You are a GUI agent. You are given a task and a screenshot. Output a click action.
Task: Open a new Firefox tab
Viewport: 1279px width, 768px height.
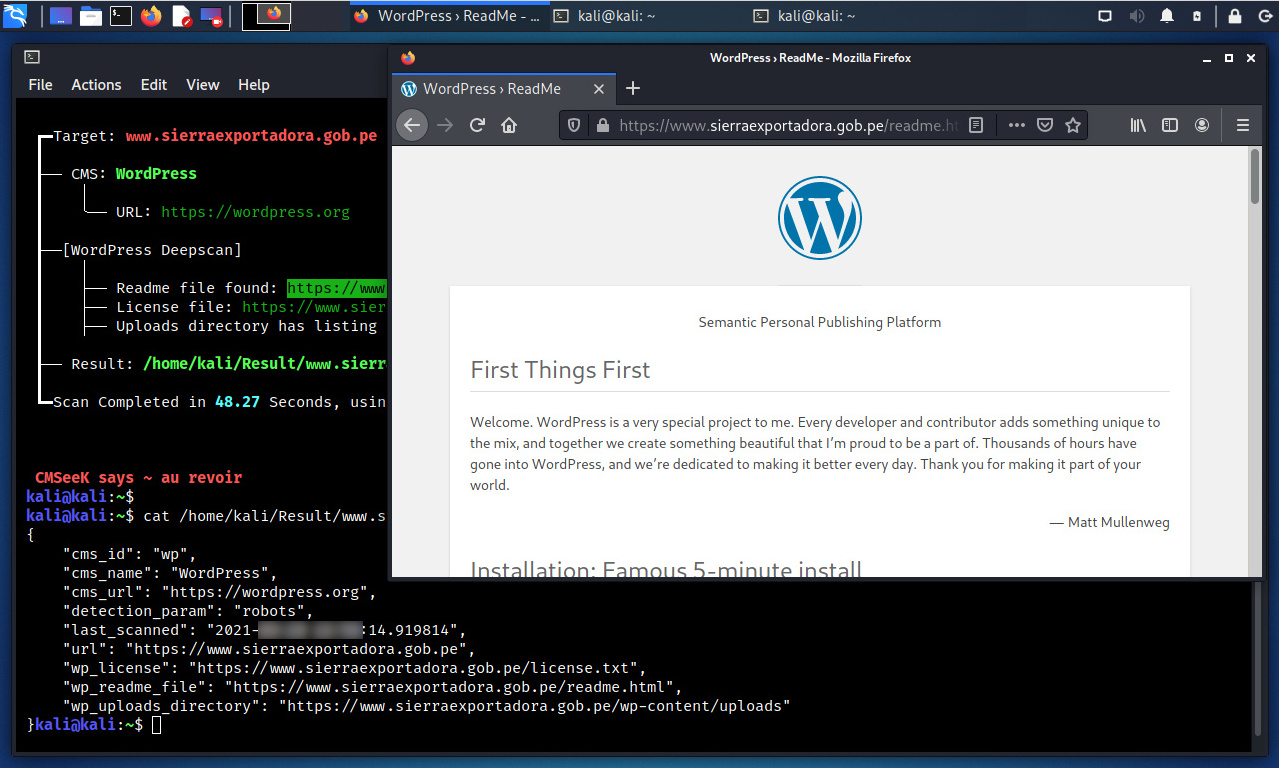click(x=632, y=88)
